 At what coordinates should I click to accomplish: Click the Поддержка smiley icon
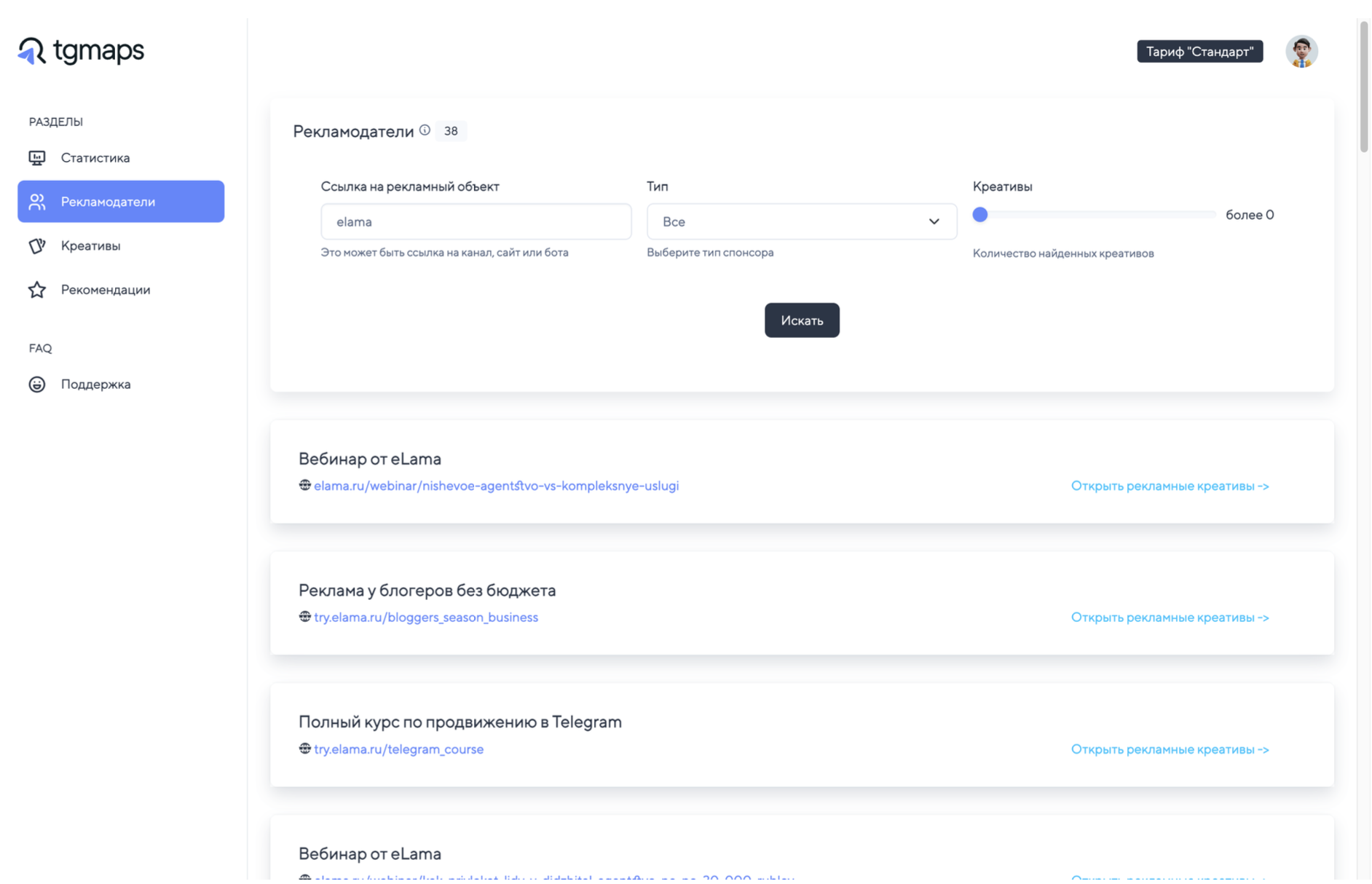37,384
